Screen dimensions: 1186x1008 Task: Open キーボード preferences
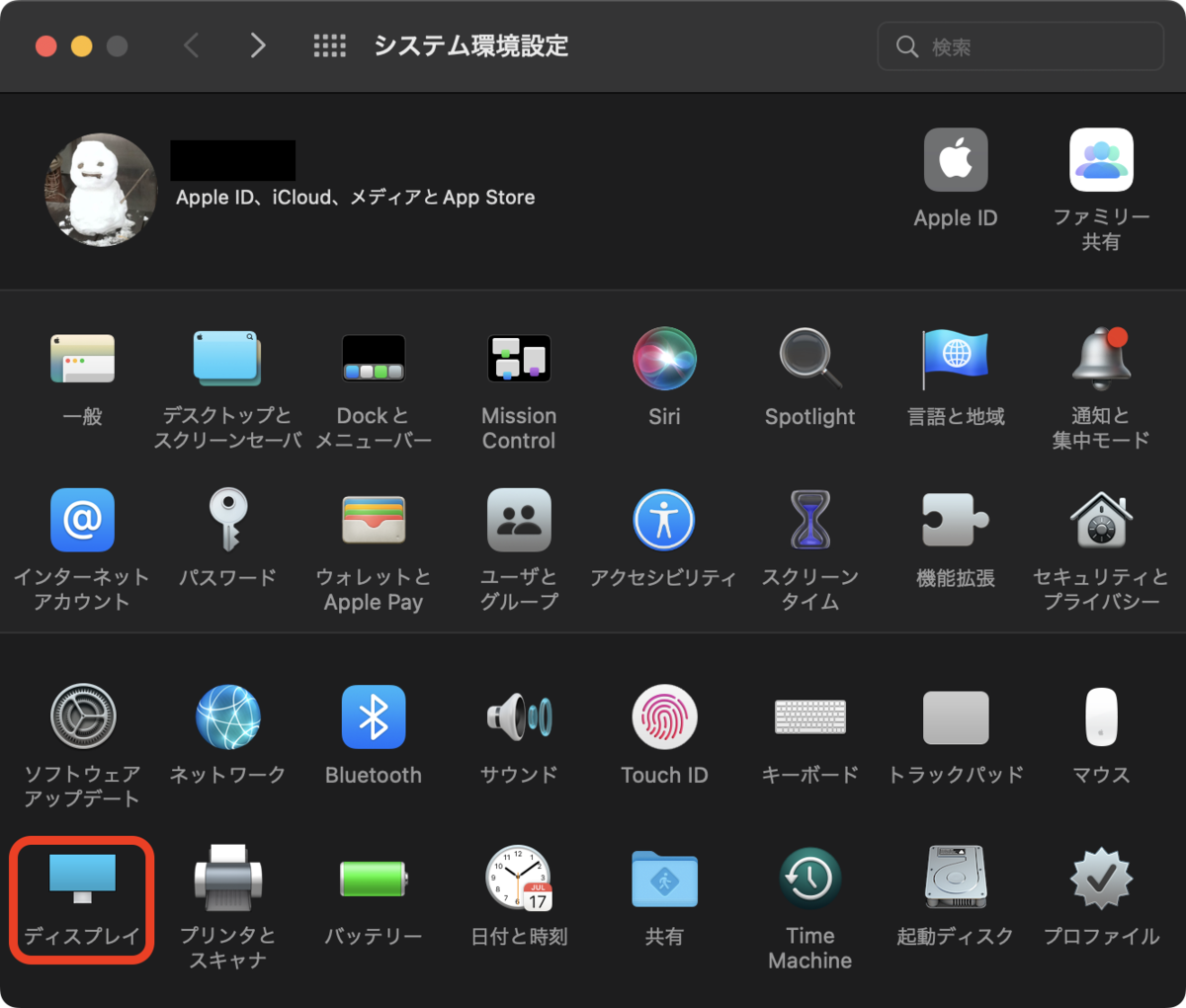pos(810,716)
